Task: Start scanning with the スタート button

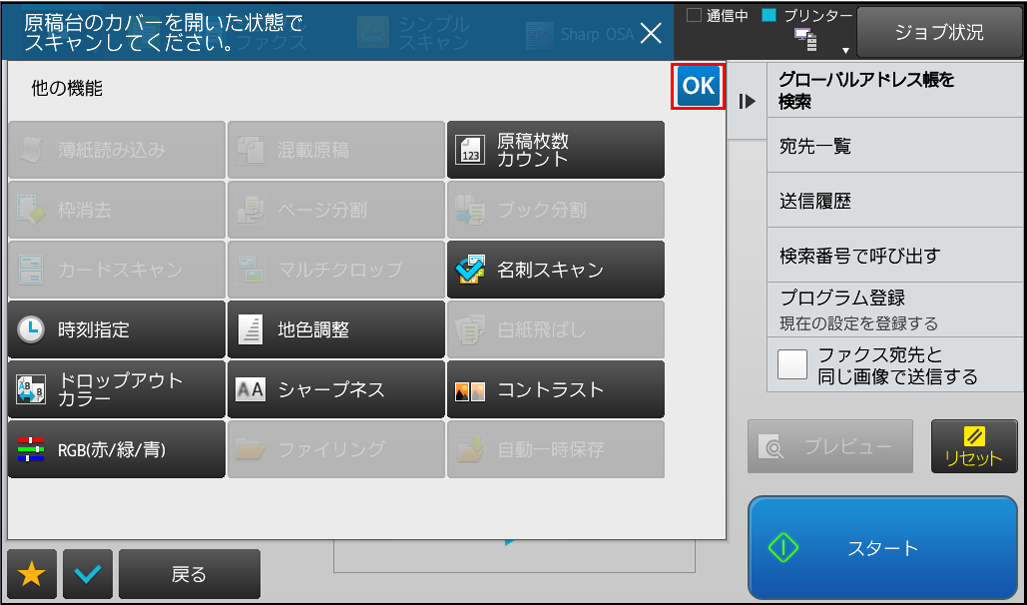Action: point(882,547)
